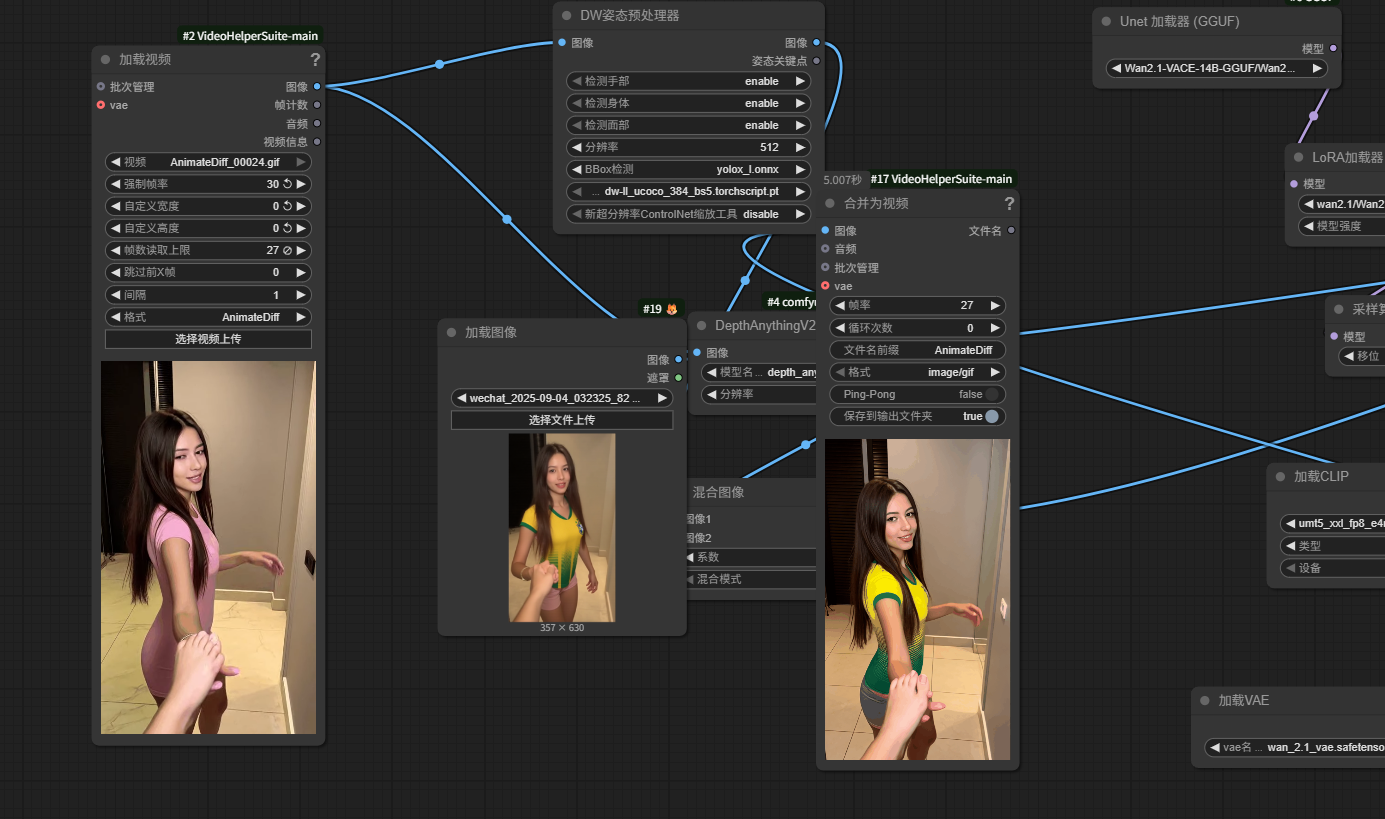Increase 分辨率 512 with its right arrow
Image resolution: width=1385 pixels, height=819 pixels.
pyautogui.click(x=800, y=147)
